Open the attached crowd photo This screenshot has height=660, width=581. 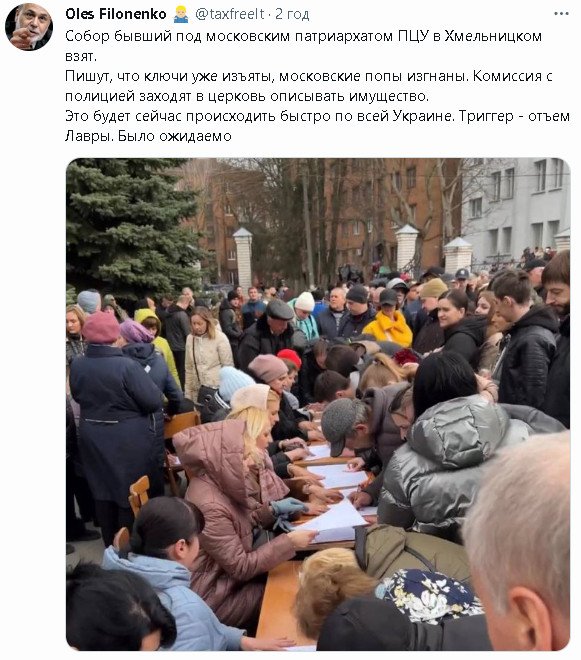point(318,404)
